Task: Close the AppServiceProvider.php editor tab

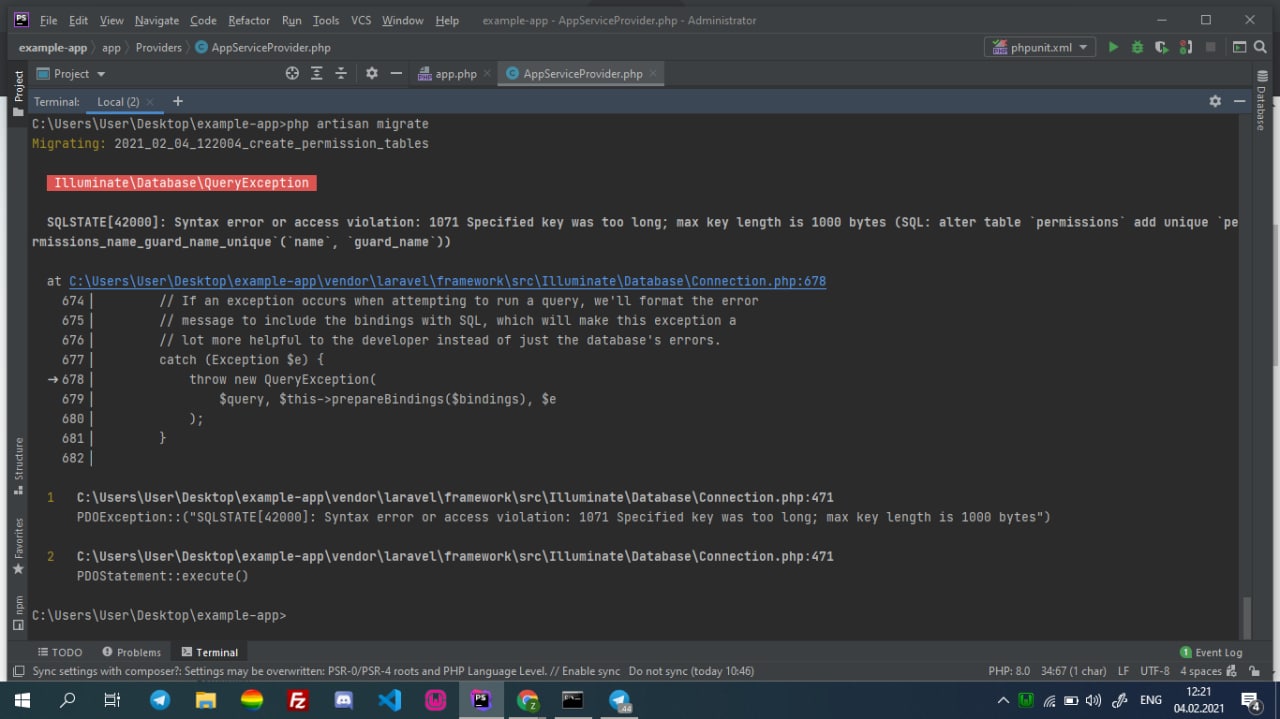Action: click(x=653, y=74)
